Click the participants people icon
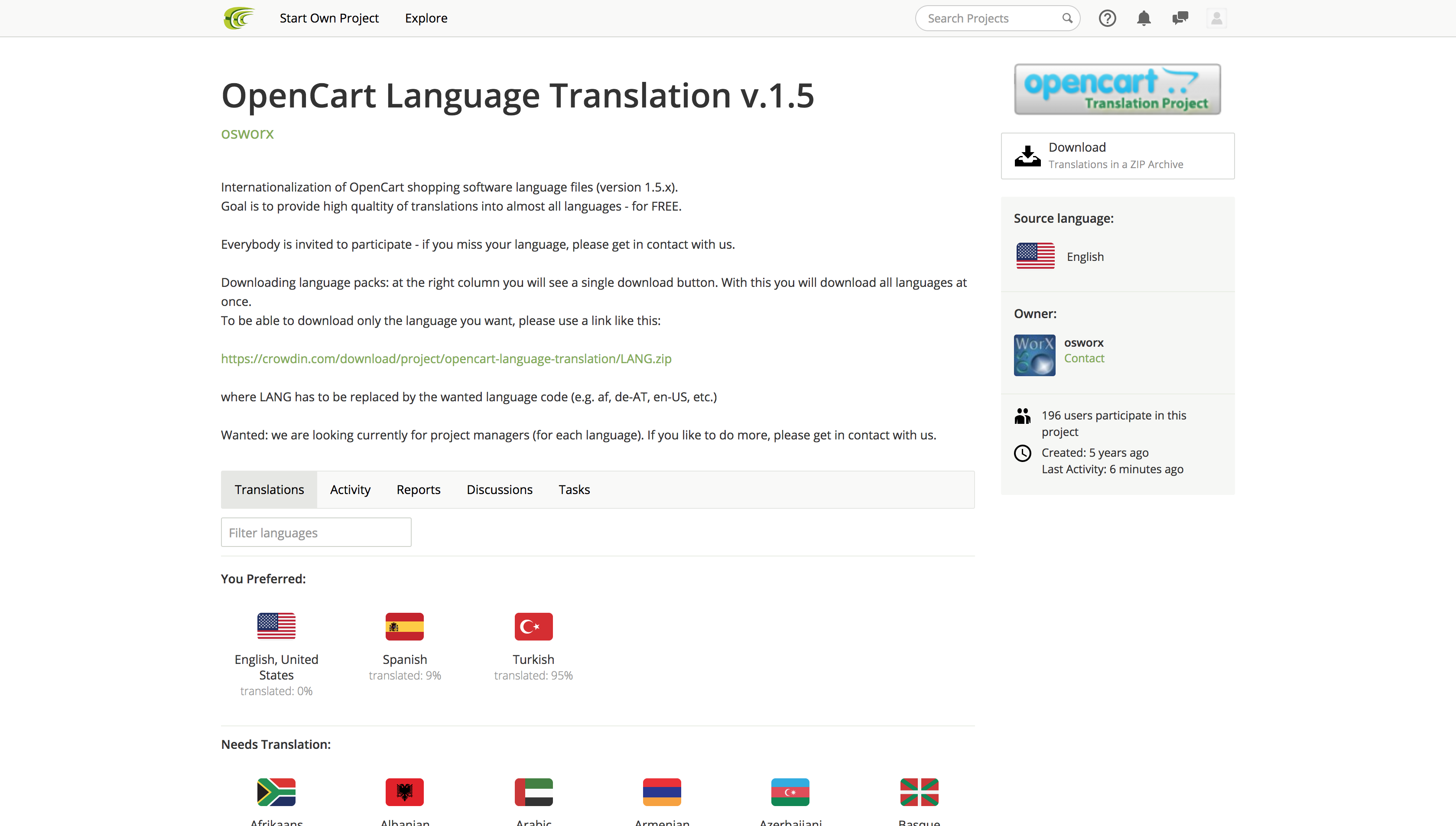This screenshot has height=826, width=1456. click(x=1022, y=416)
